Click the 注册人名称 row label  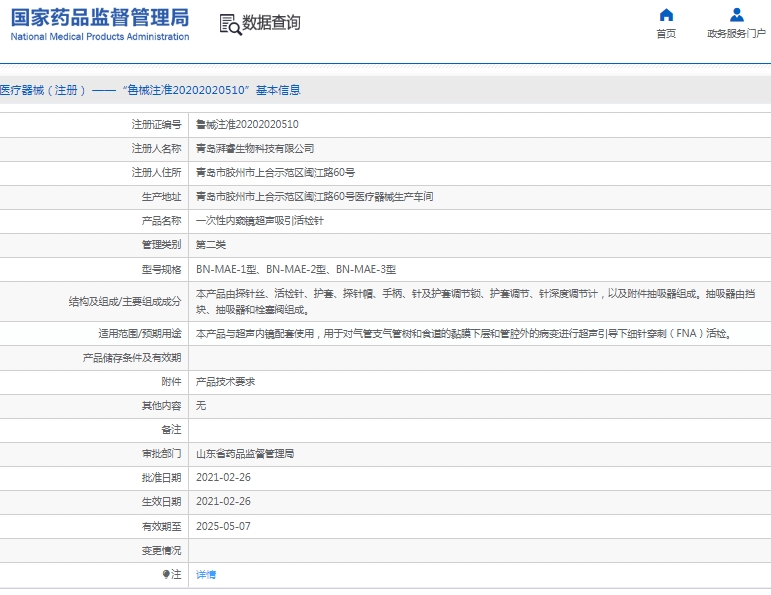pyautogui.click(x=156, y=149)
